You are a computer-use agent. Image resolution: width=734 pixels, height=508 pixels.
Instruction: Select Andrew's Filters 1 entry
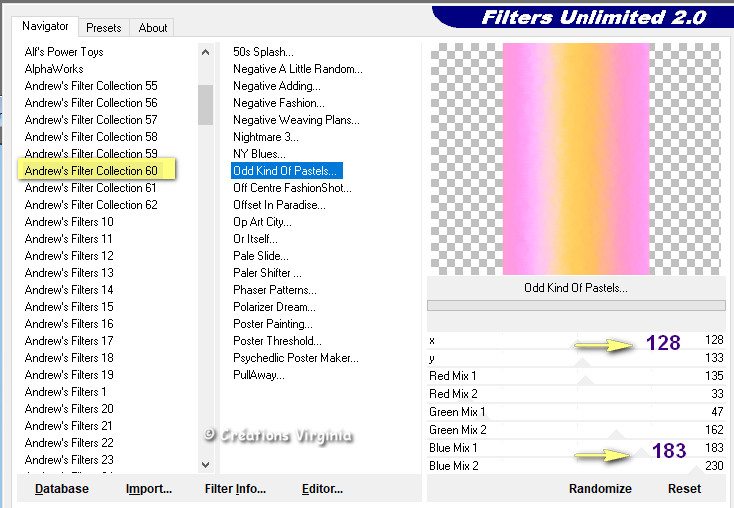[66, 392]
